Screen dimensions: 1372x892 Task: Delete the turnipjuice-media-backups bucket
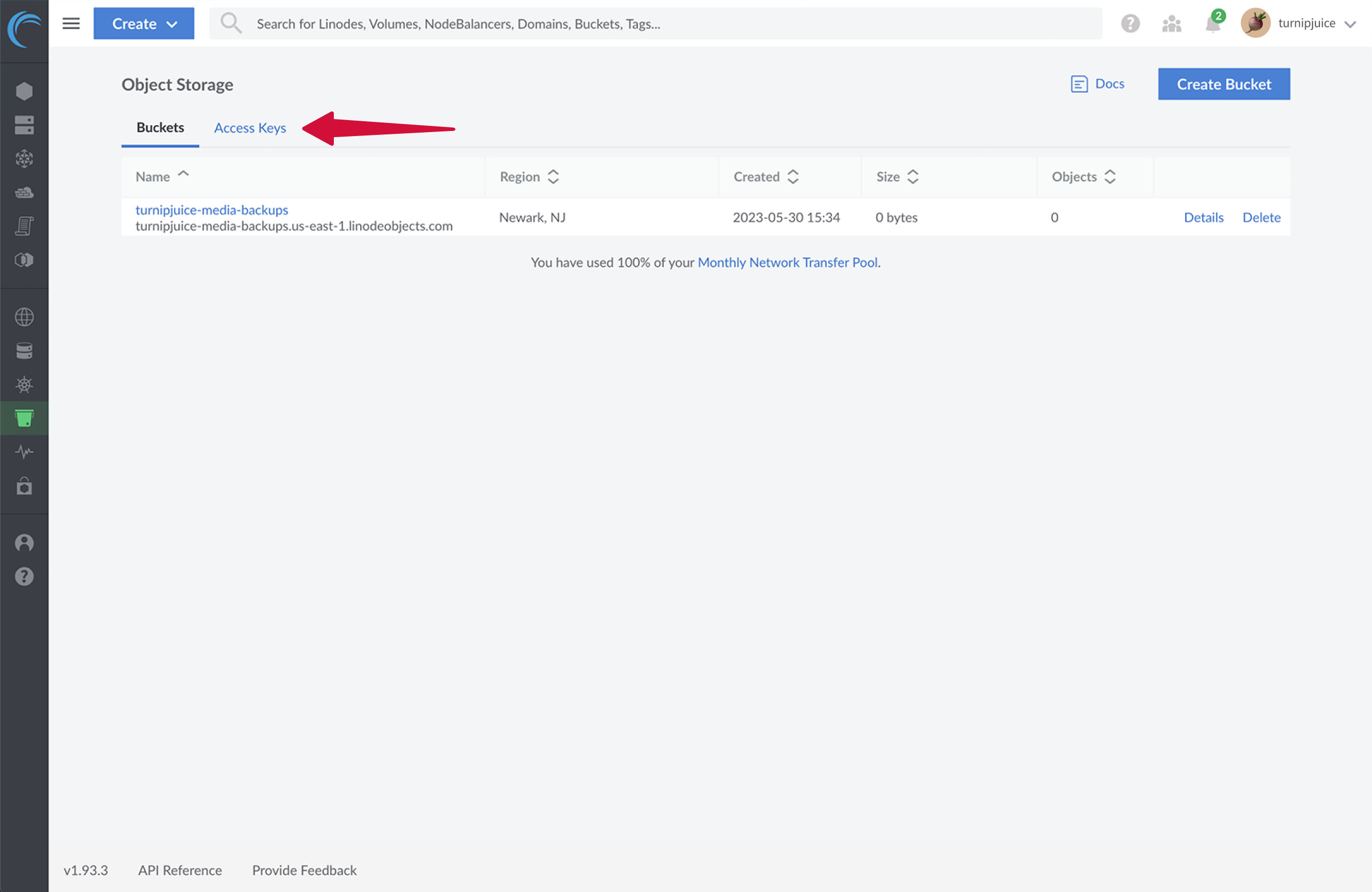click(x=1261, y=217)
